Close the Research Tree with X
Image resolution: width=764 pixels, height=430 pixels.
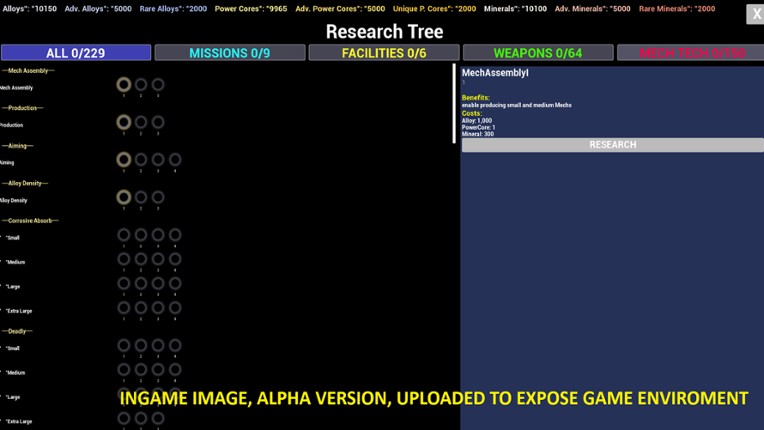[x=755, y=13]
